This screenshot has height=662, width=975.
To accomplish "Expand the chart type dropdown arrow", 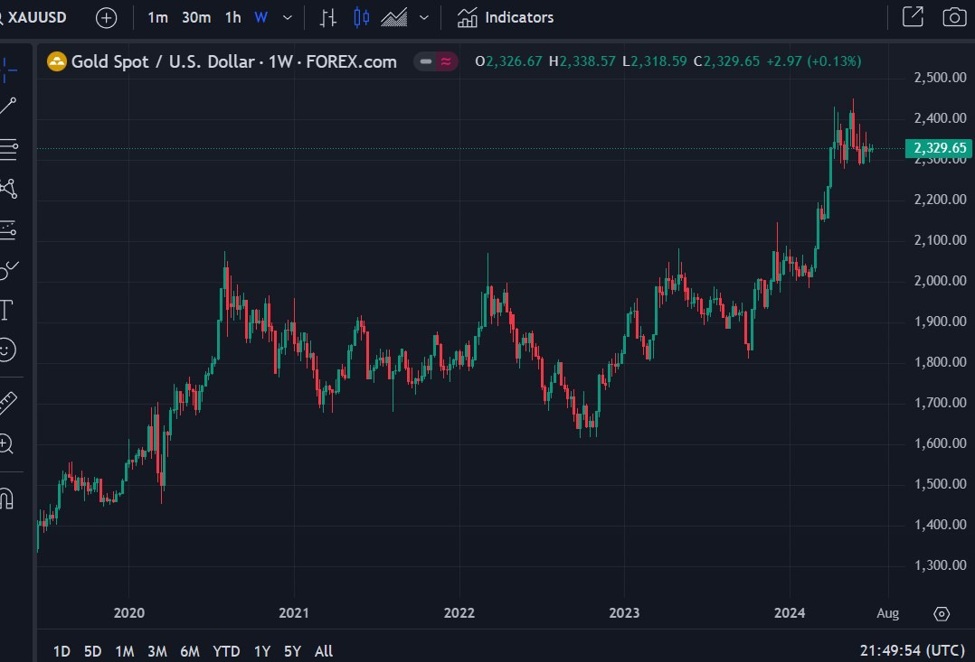I will [x=424, y=17].
